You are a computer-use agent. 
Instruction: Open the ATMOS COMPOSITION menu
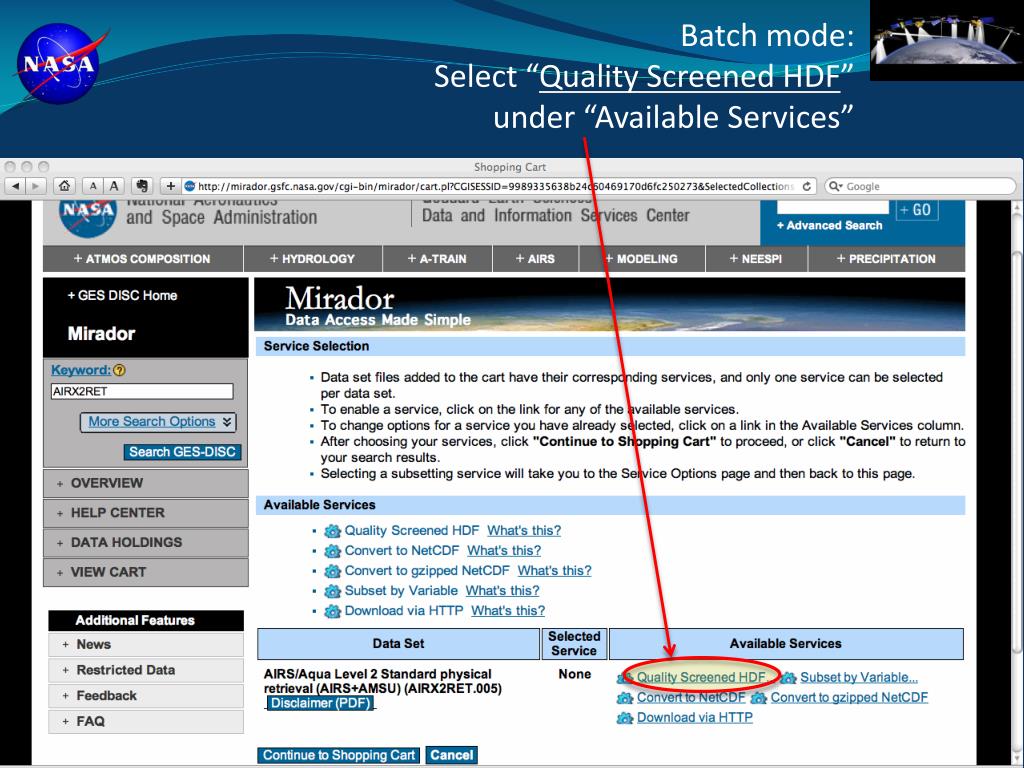point(142,259)
